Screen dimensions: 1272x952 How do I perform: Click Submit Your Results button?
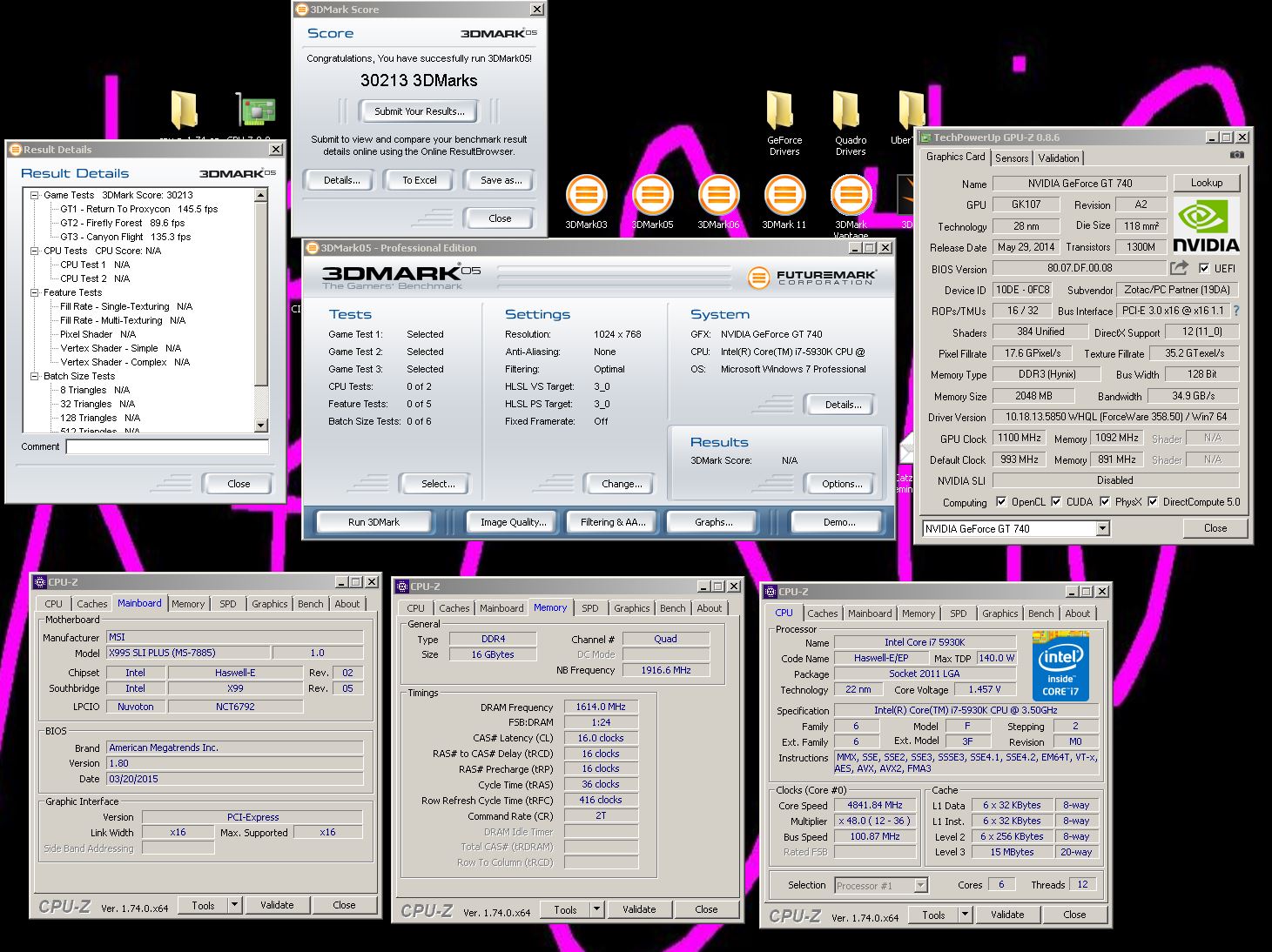(420, 111)
